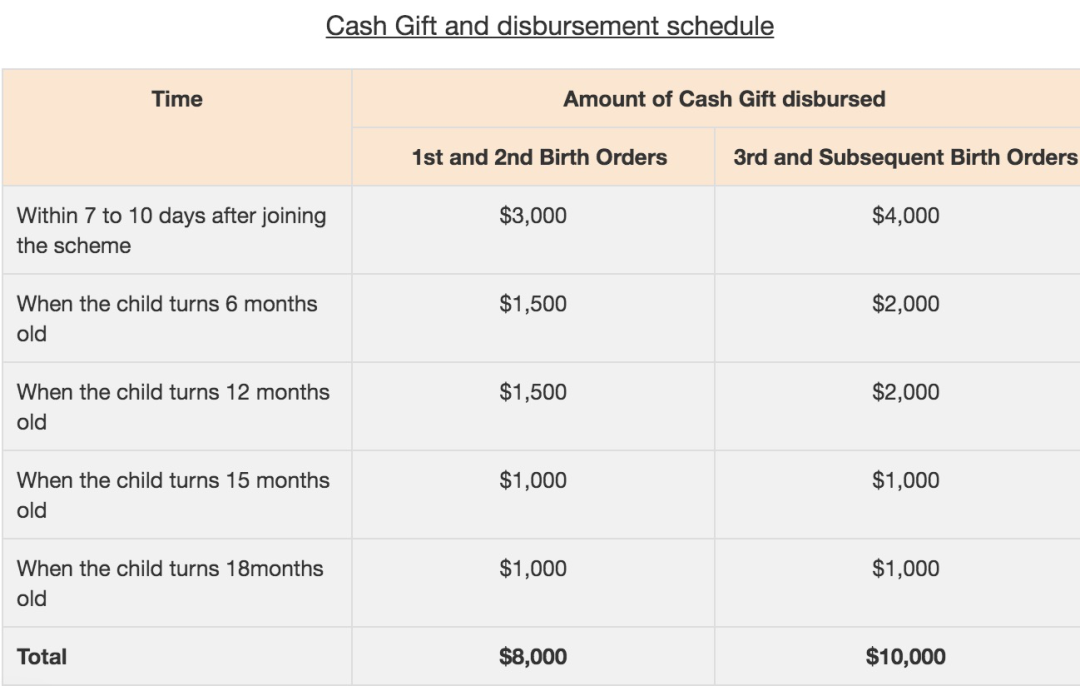This screenshot has width=1080, height=686.
Task: Select the $8,000 total cell
Action: click(533, 657)
